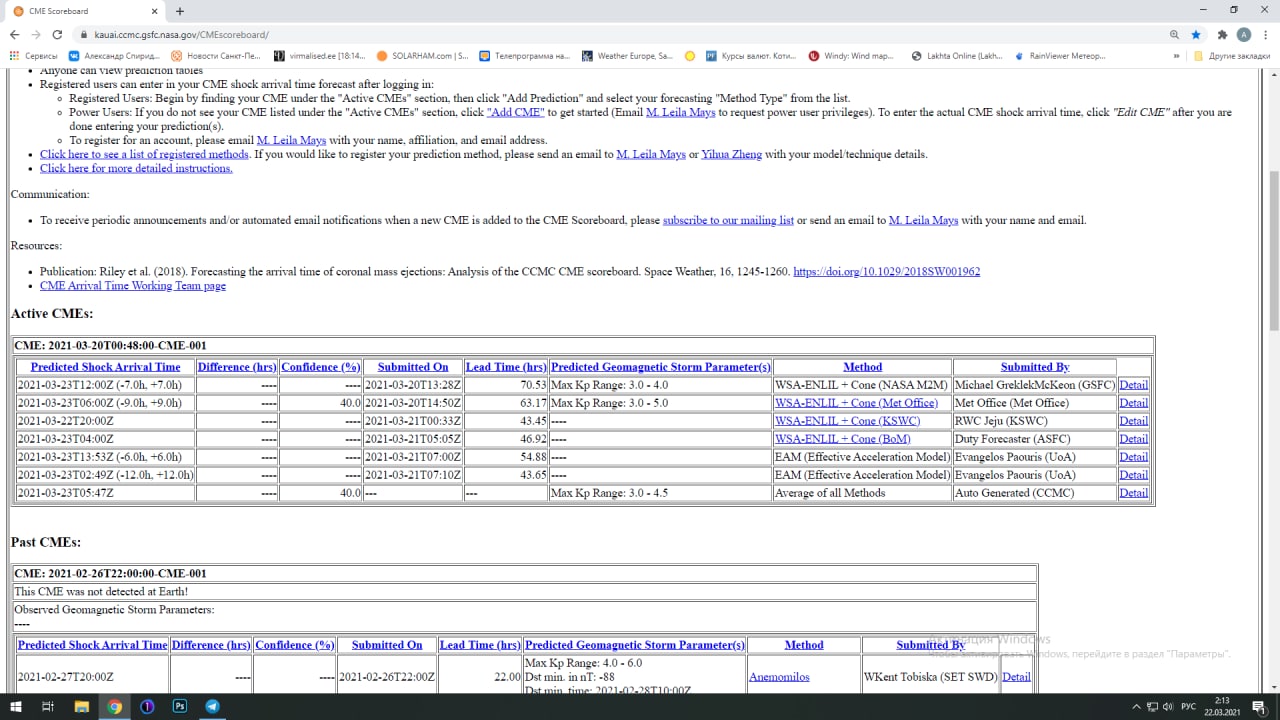Select text '2021-03-23T05:47Z' in Active CMEs

tap(66, 493)
